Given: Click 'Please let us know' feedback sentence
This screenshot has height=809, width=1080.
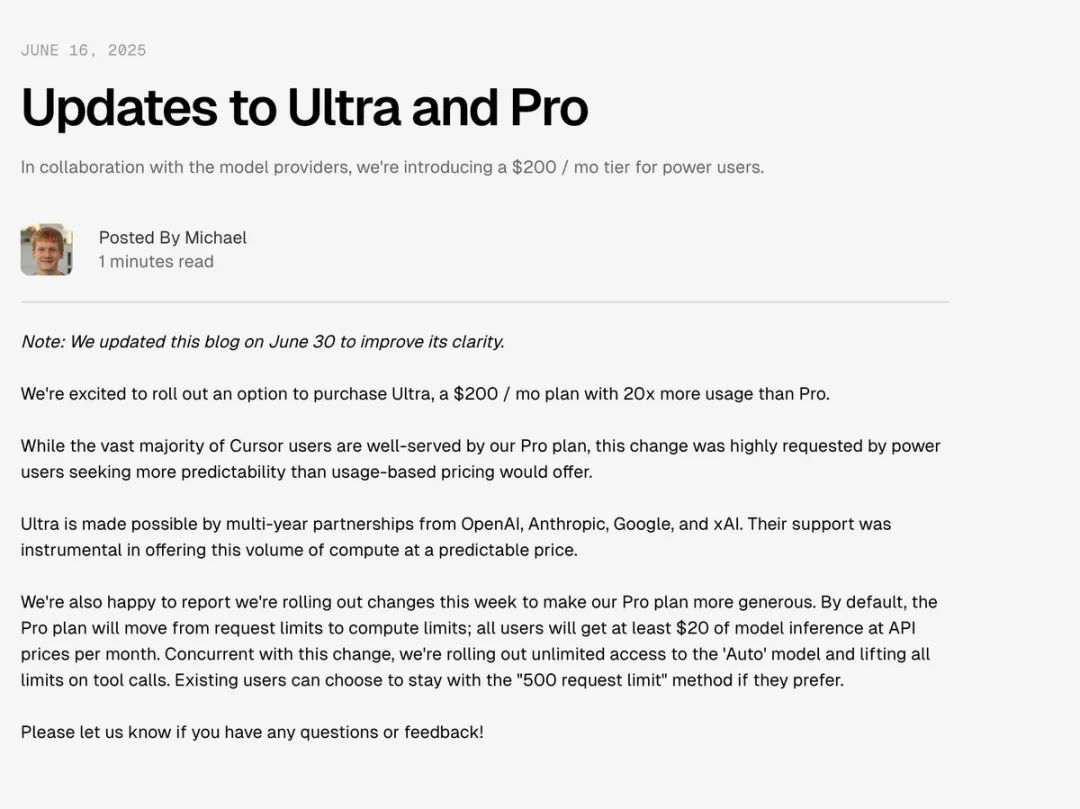Looking at the screenshot, I should 252,732.
